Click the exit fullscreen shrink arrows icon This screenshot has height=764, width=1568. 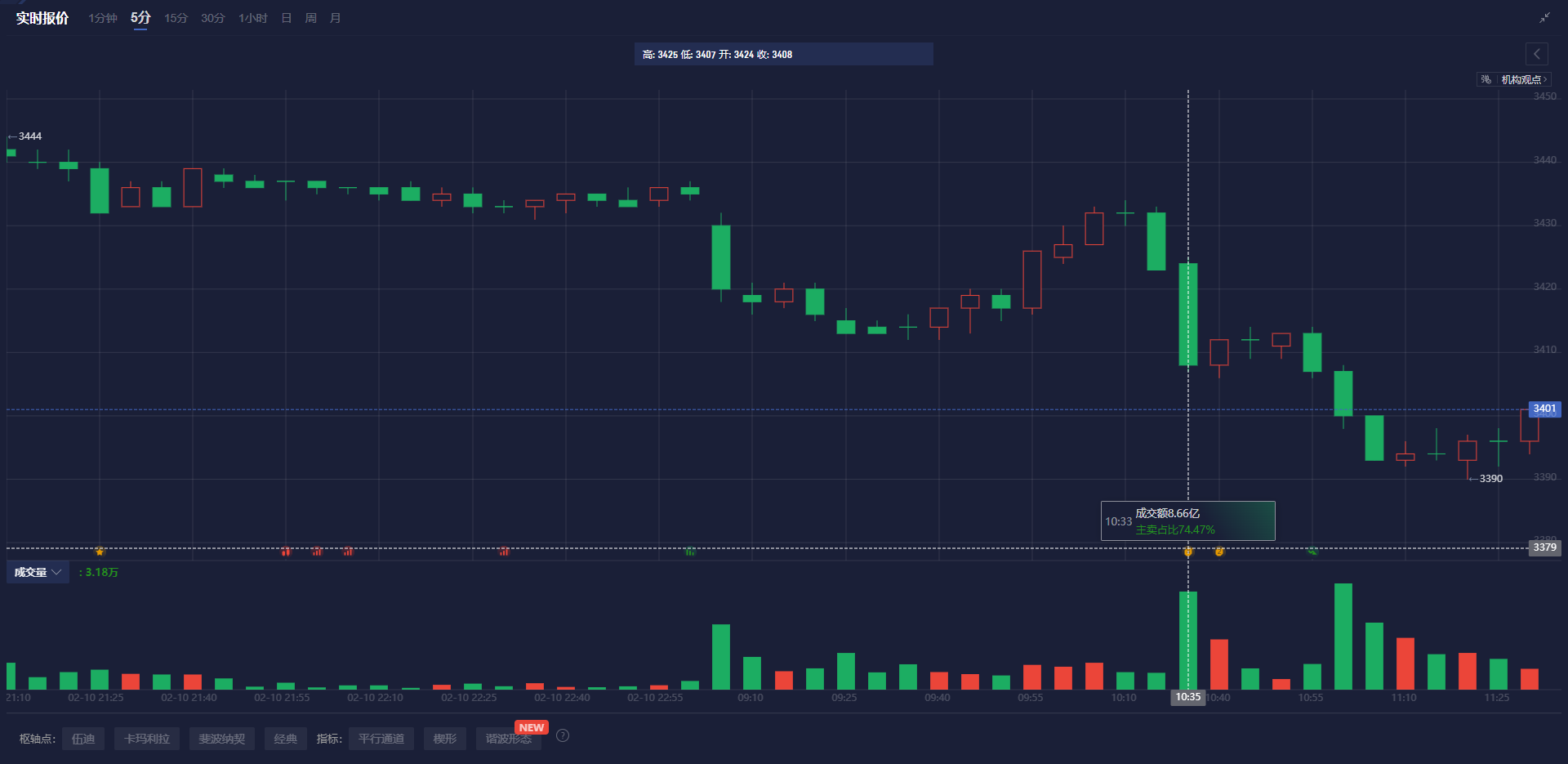(1544, 18)
